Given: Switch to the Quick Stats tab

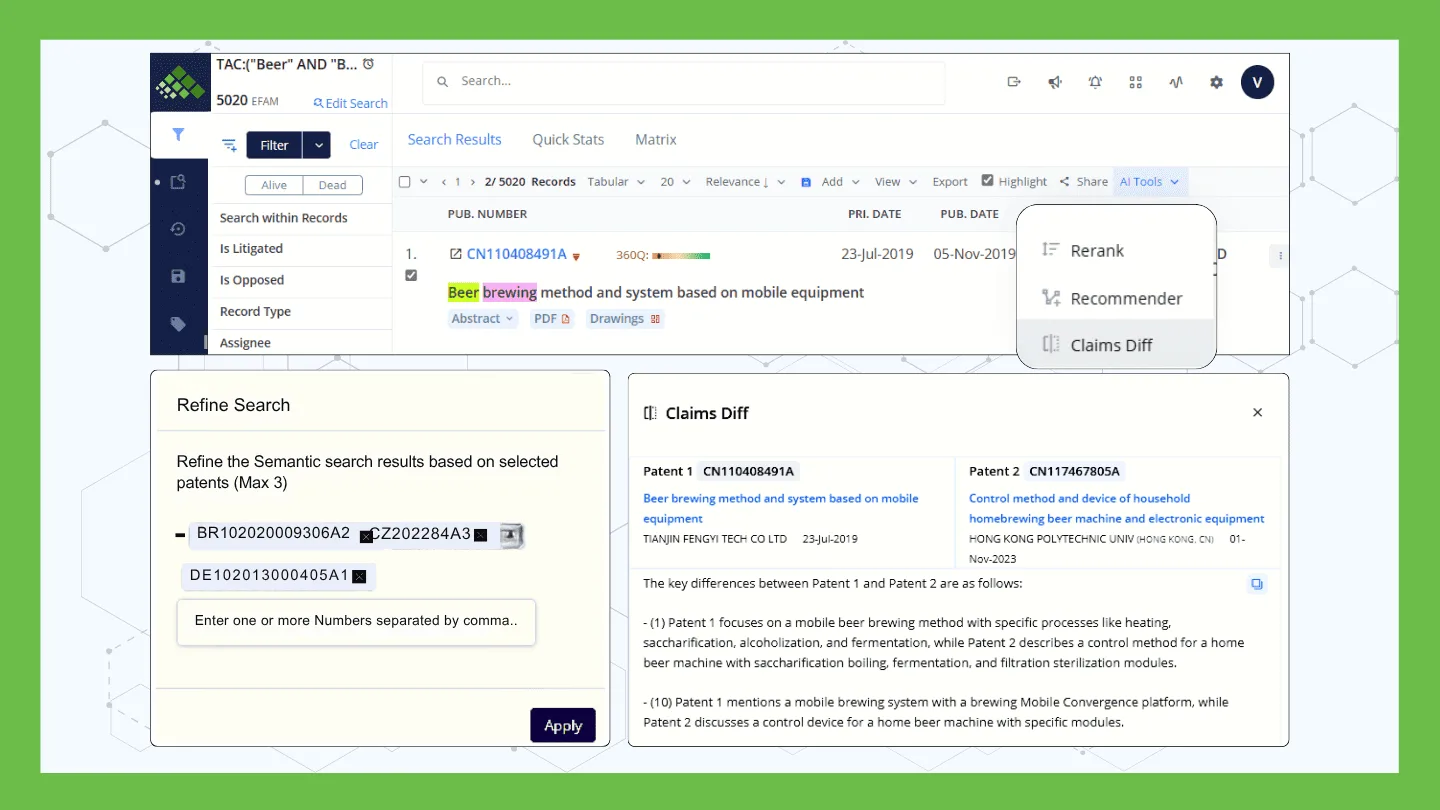Looking at the screenshot, I should 568,140.
